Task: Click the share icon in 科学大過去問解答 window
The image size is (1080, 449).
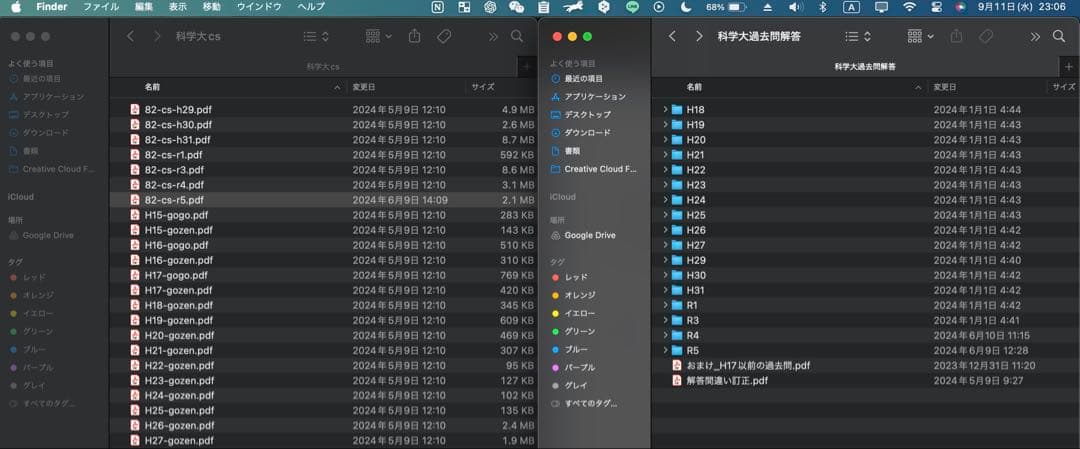Action: pyautogui.click(x=956, y=36)
